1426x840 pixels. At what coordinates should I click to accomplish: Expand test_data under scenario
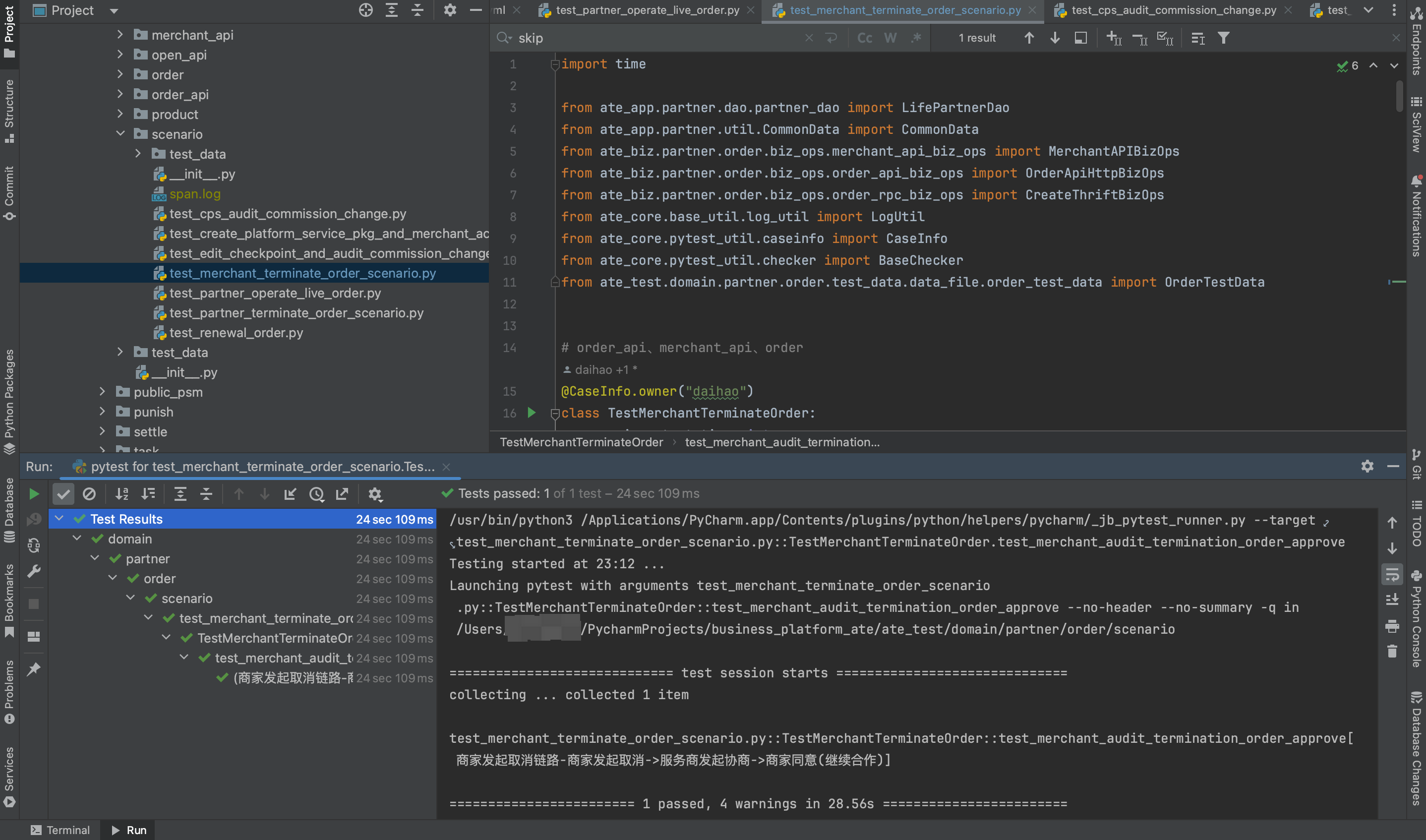pos(138,153)
